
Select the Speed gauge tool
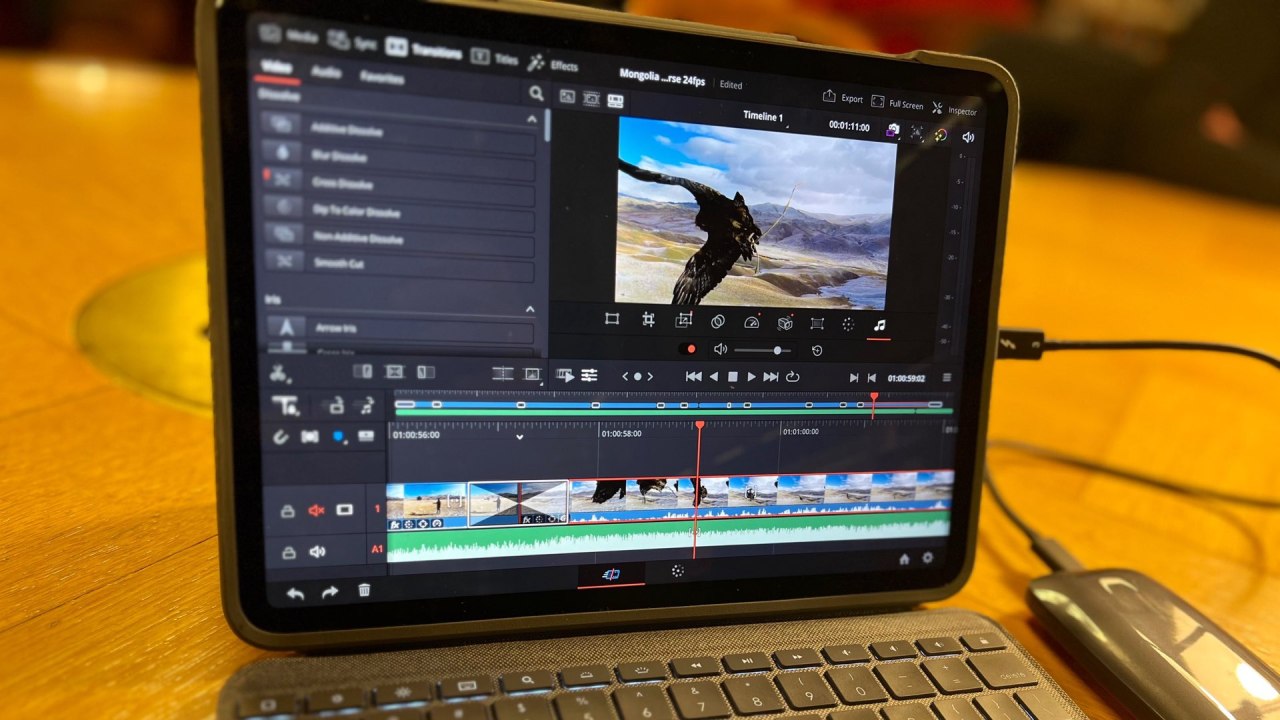(752, 322)
